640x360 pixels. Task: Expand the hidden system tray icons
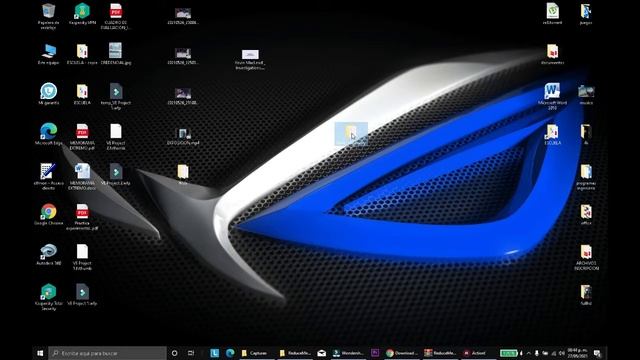[529, 353]
